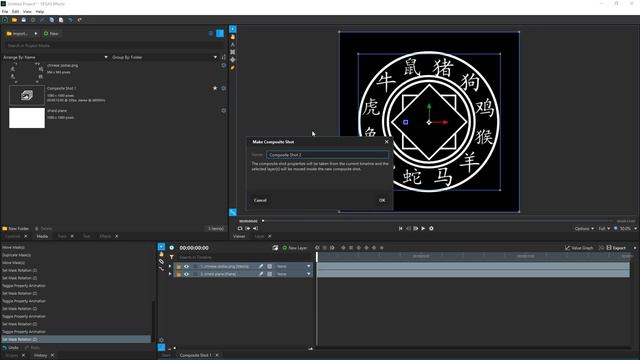Hide the chinese zodiac layer with eye icon

click(x=187, y=266)
